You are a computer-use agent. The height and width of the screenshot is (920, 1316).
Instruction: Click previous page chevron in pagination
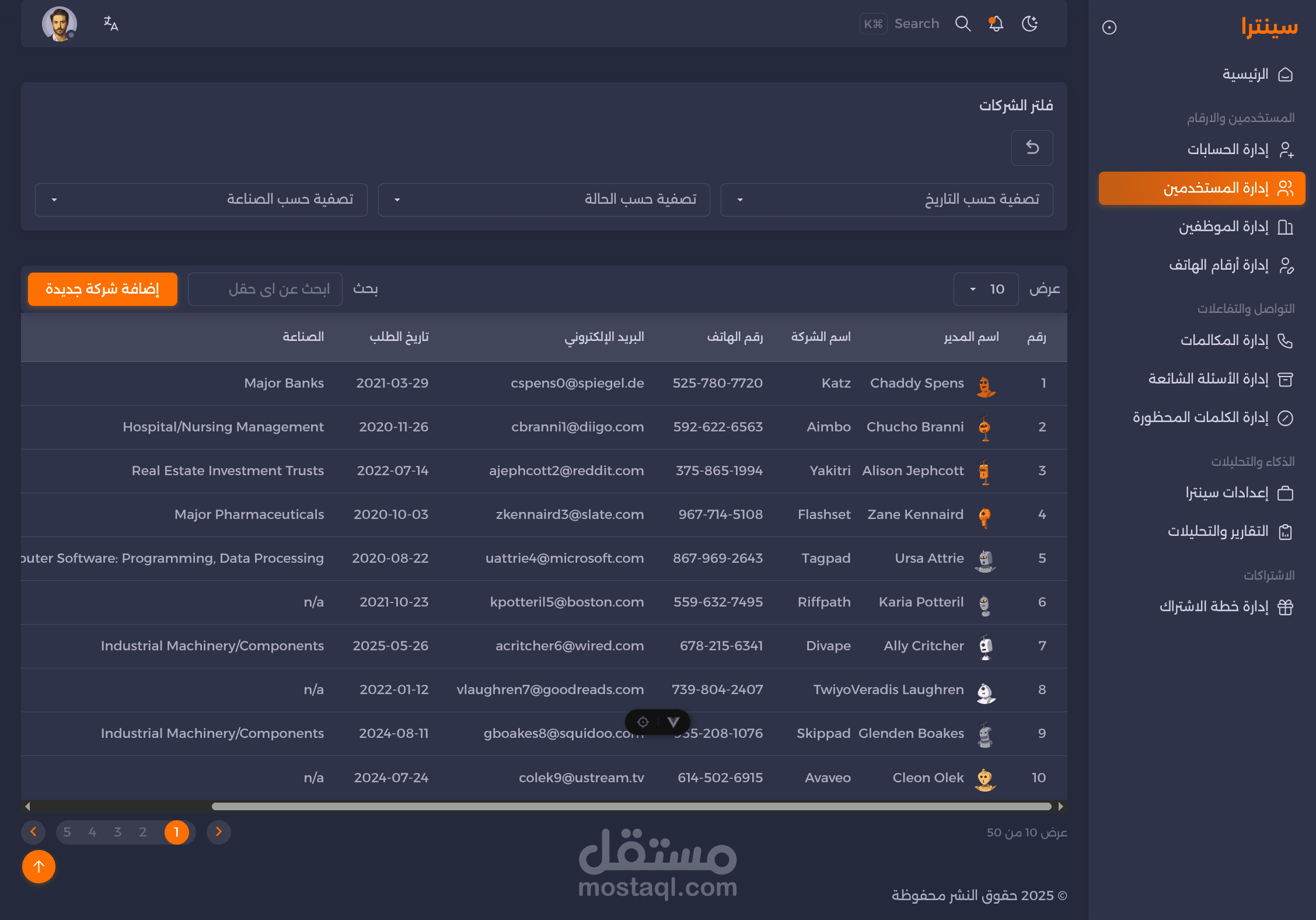click(33, 832)
